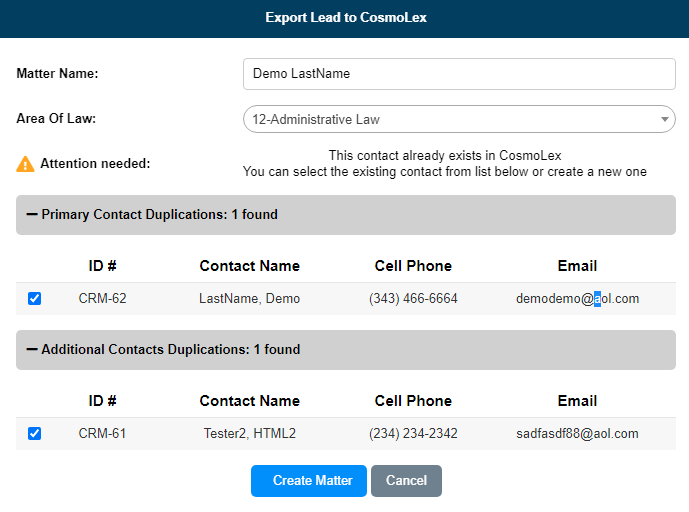Click Cell Phone header in Additional Contacts table

pos(413,401)
